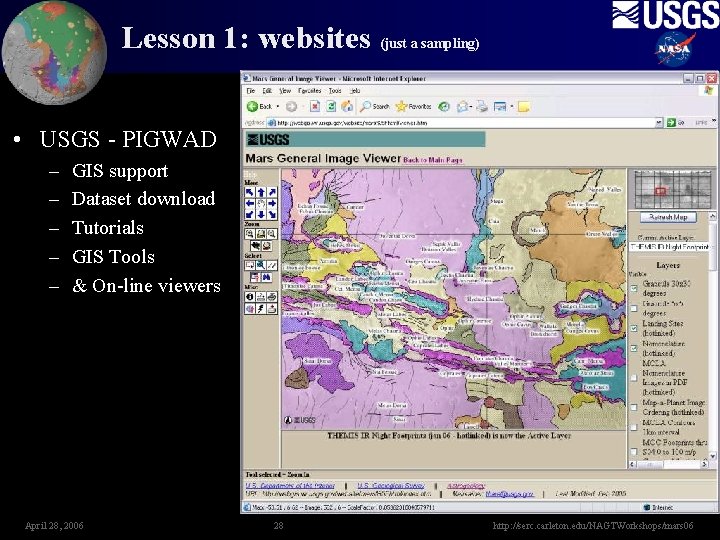The height and width of the screenshot is (540, 720).
Task: Expand the Links toolbar chevron
Action: (714, 121)
